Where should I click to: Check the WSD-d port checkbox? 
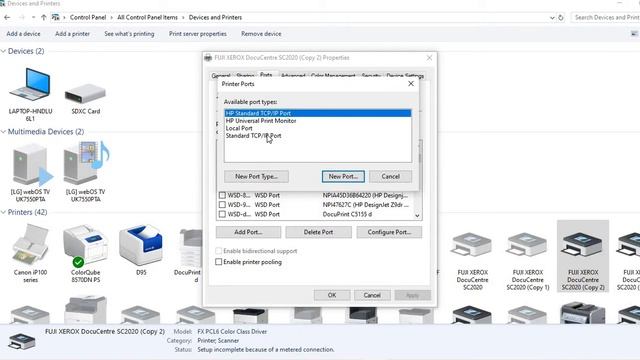click(x=222, y=214)
